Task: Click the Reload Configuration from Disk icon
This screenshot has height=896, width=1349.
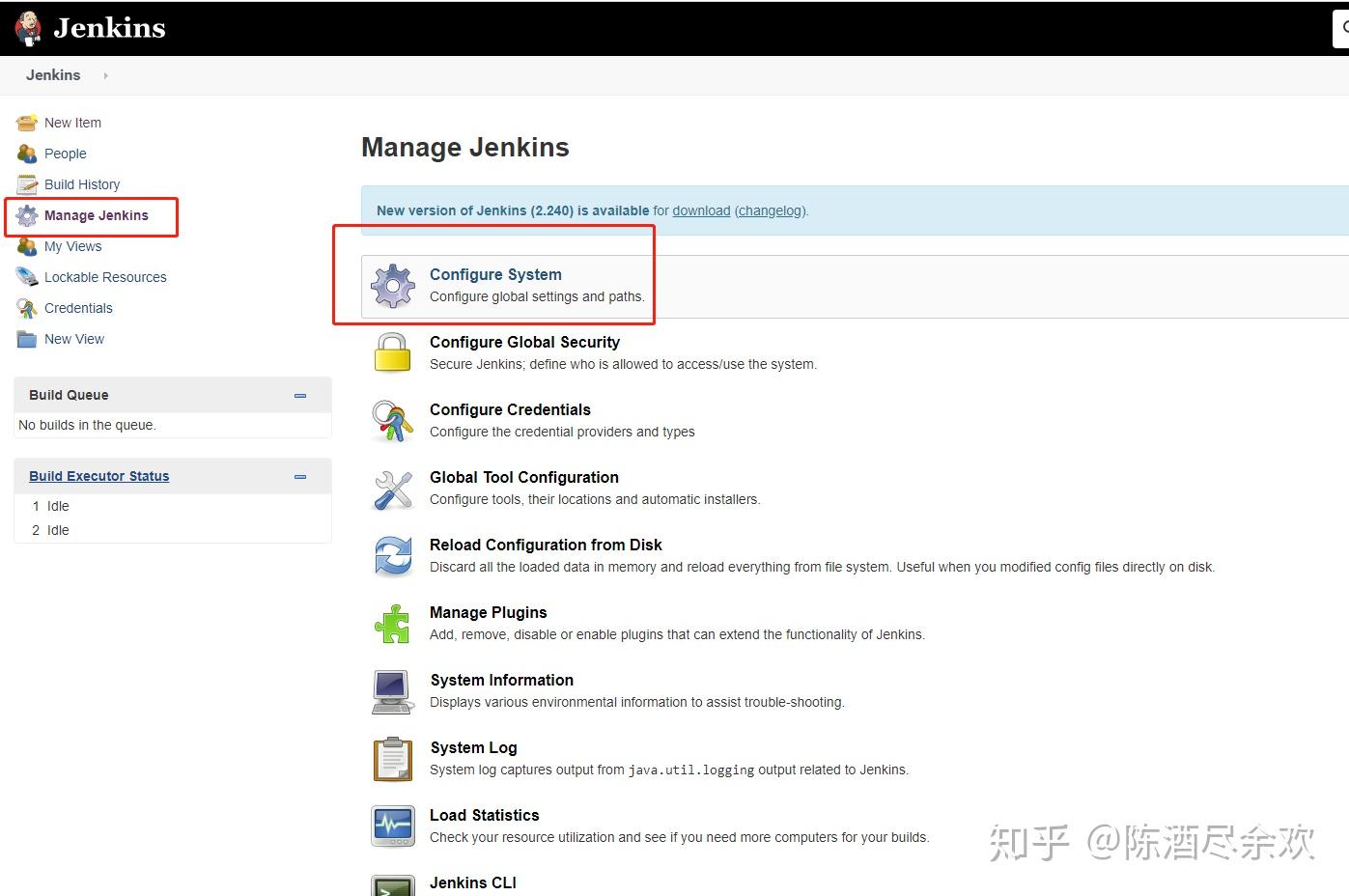Action: coord(393,556)
